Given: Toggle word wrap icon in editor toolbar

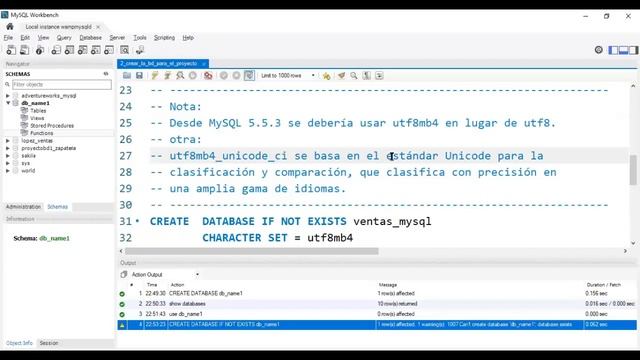Looking at the screenshot, I should tap(379, 76).
